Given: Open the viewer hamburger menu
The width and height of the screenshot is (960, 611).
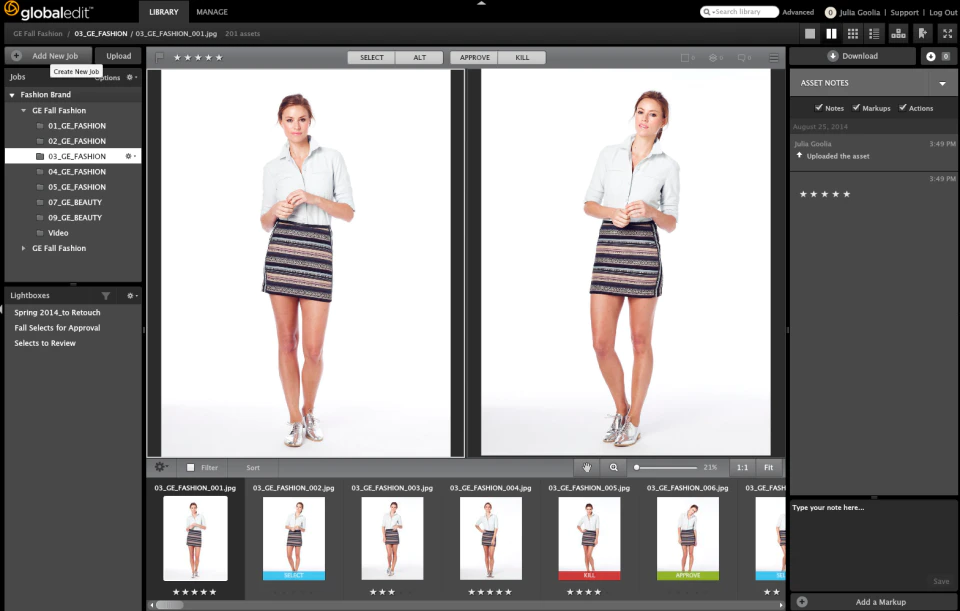Looking at the screenshot, I should click(x=774, y=58).
